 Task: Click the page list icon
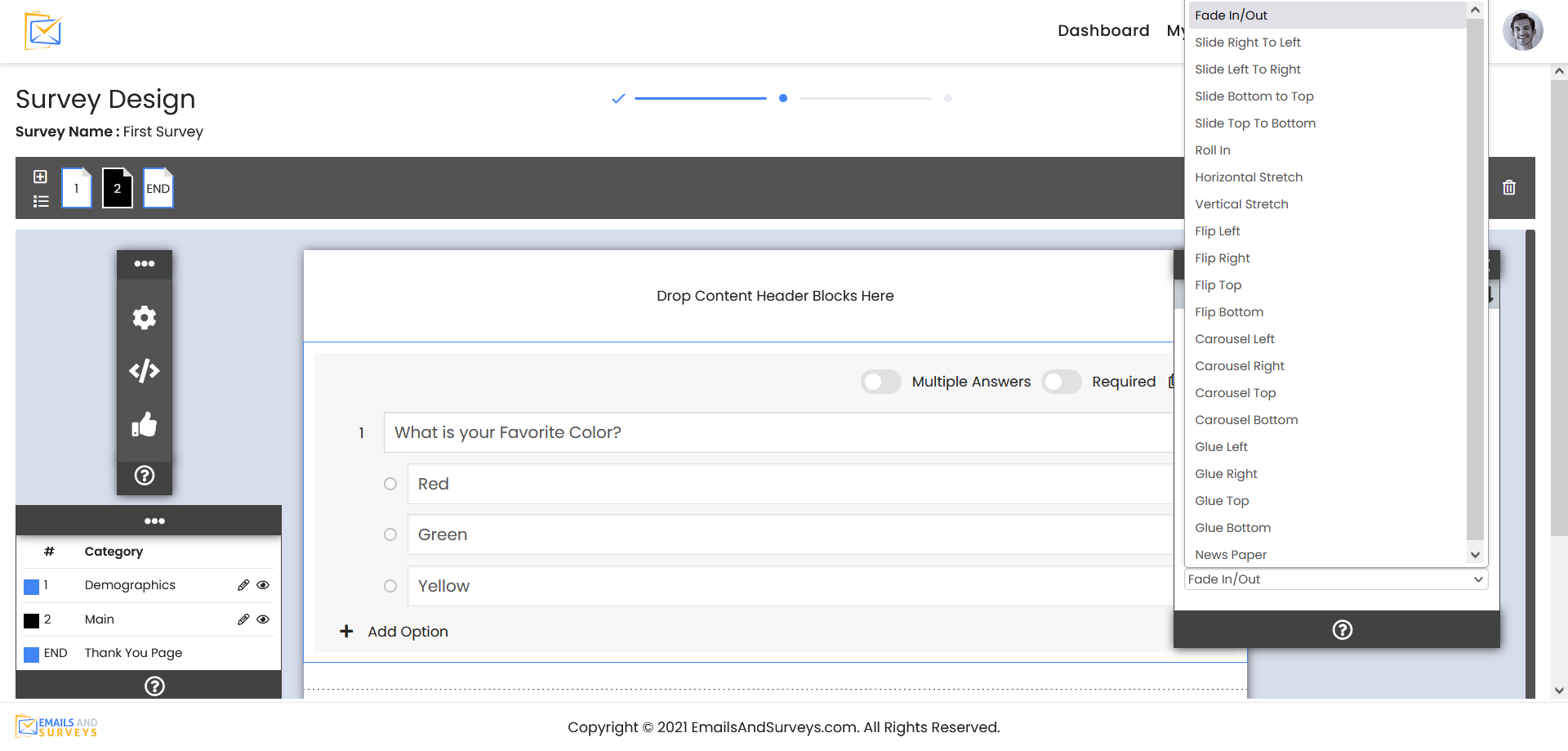point(40,201)
